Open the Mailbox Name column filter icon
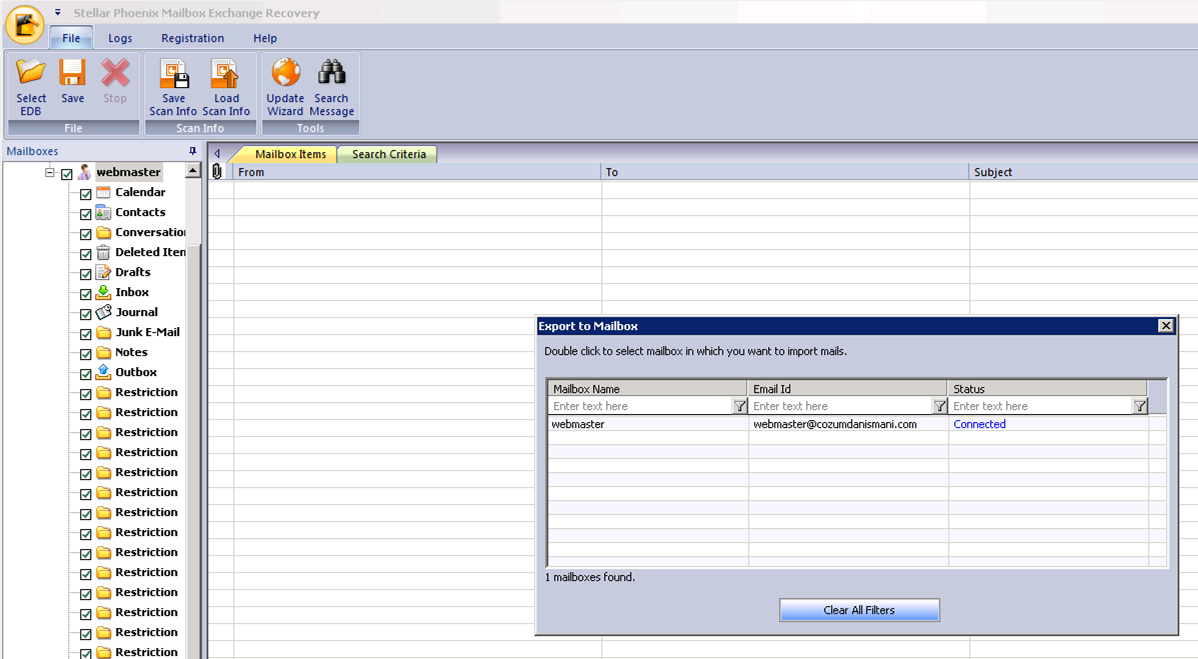The width and height of the screenshot is (1198, 659). [739, 406]
